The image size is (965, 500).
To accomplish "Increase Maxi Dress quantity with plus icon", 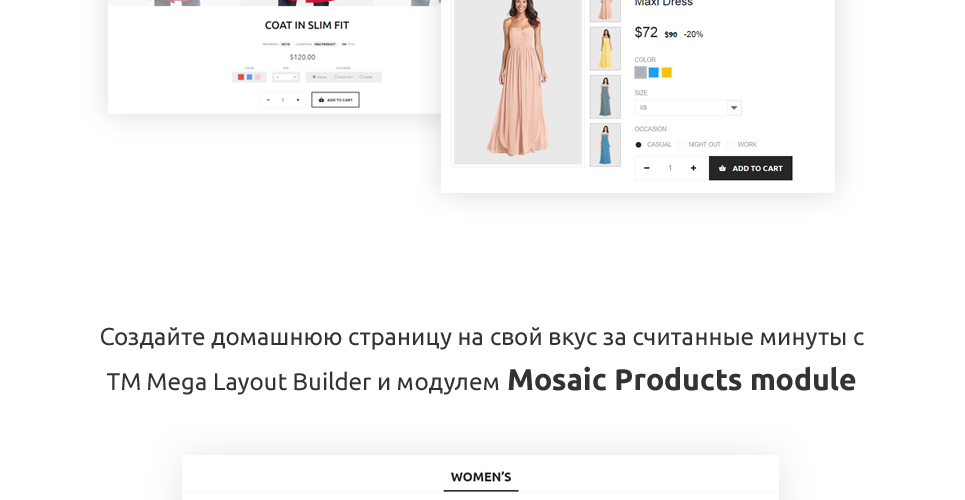I will 693,168.
